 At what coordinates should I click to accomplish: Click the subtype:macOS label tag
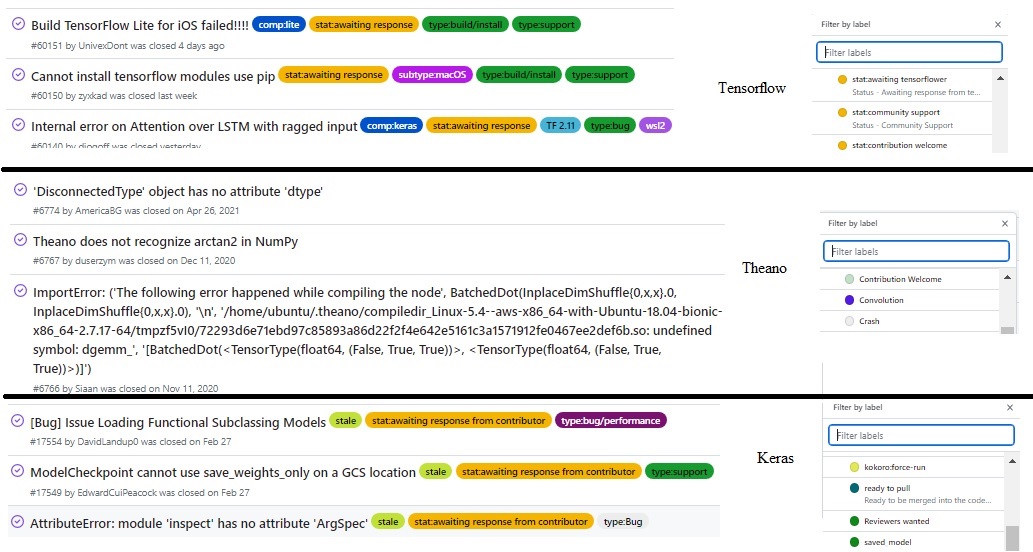pyautogui.click(x=432, y=74)
